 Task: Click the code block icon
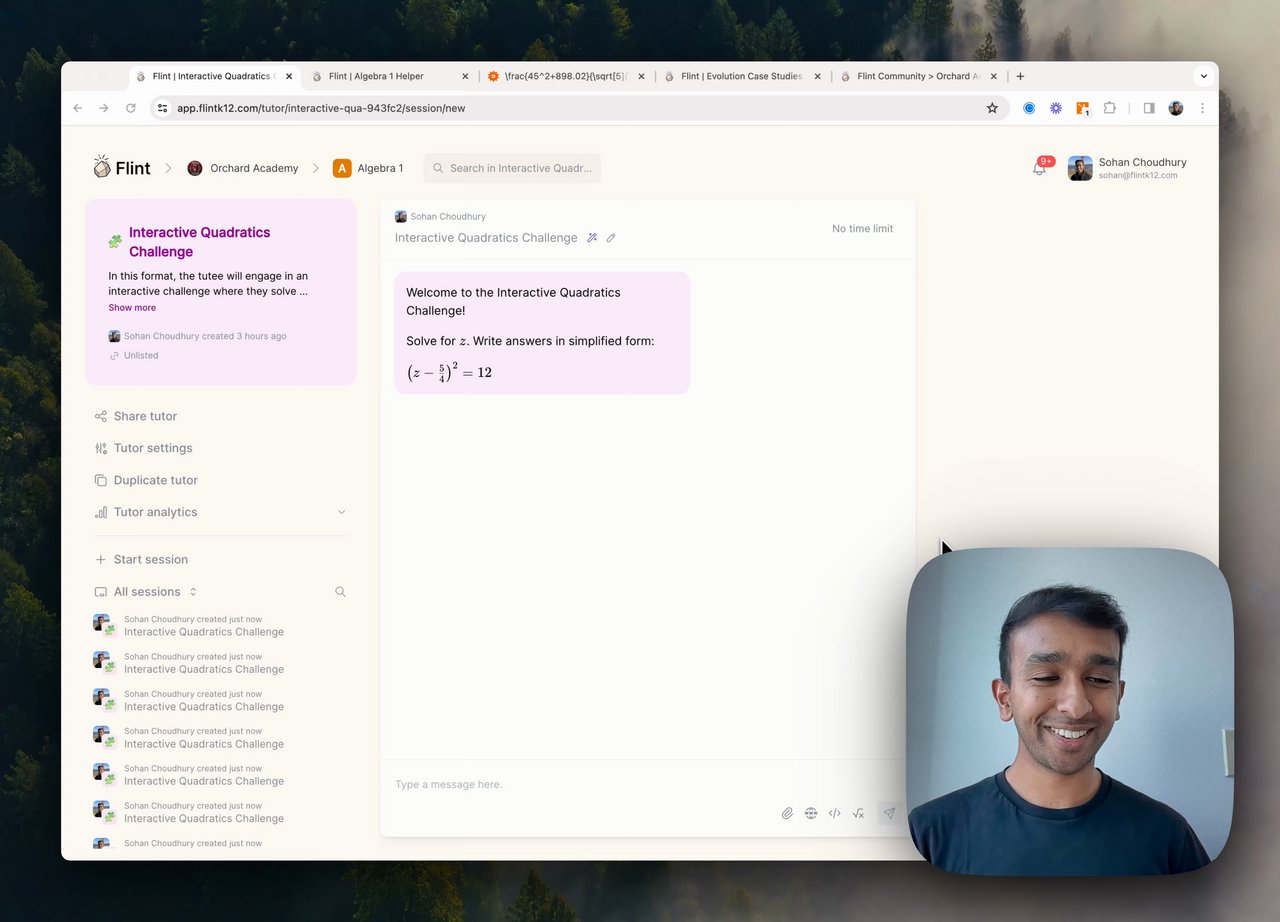[x=835, y=813]
